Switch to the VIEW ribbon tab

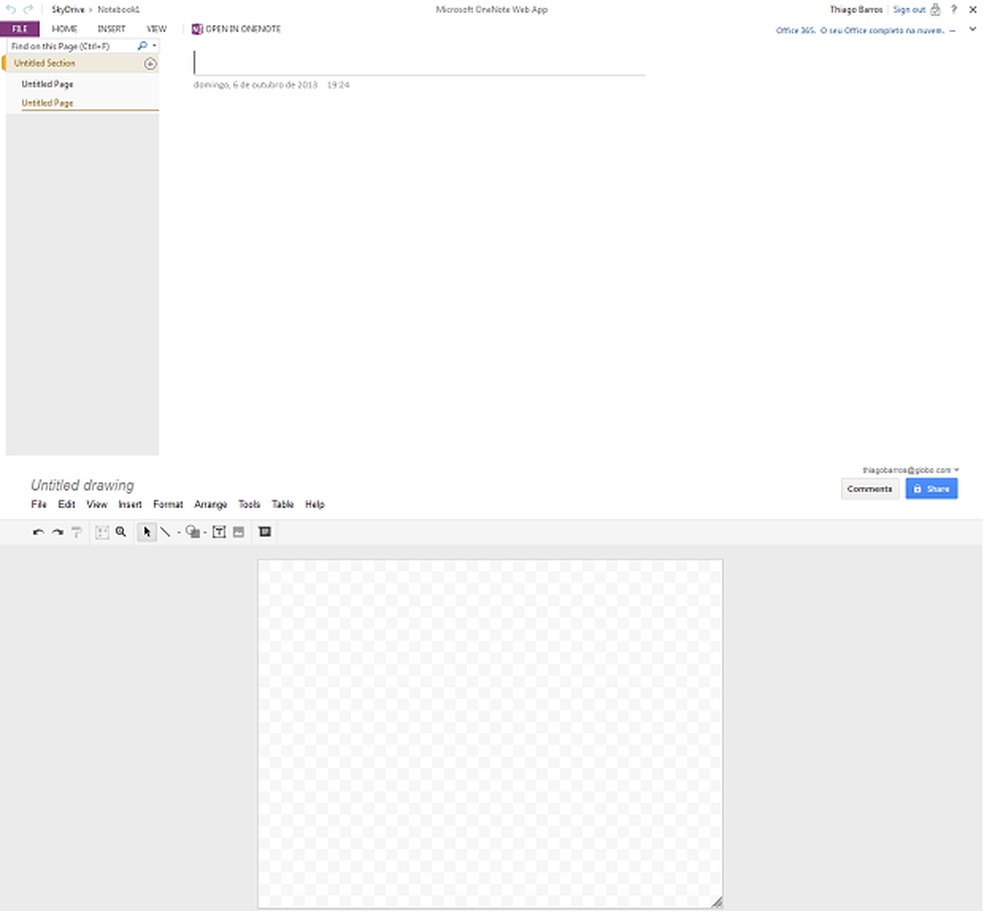click(156, 29)
